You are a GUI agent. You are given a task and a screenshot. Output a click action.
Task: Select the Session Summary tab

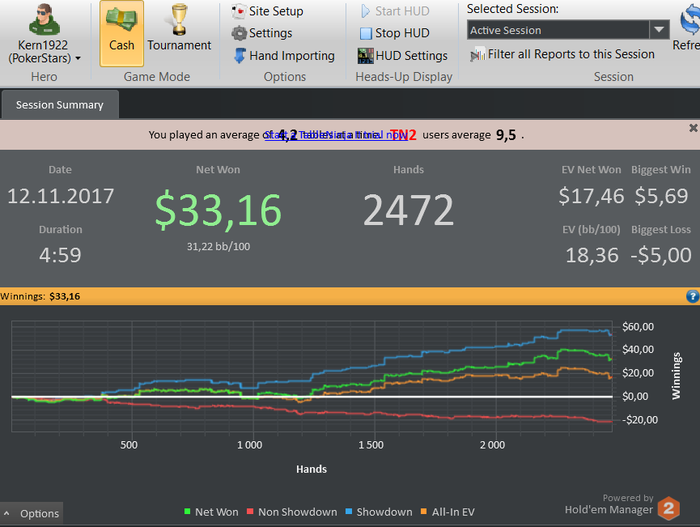click(60, 105)
